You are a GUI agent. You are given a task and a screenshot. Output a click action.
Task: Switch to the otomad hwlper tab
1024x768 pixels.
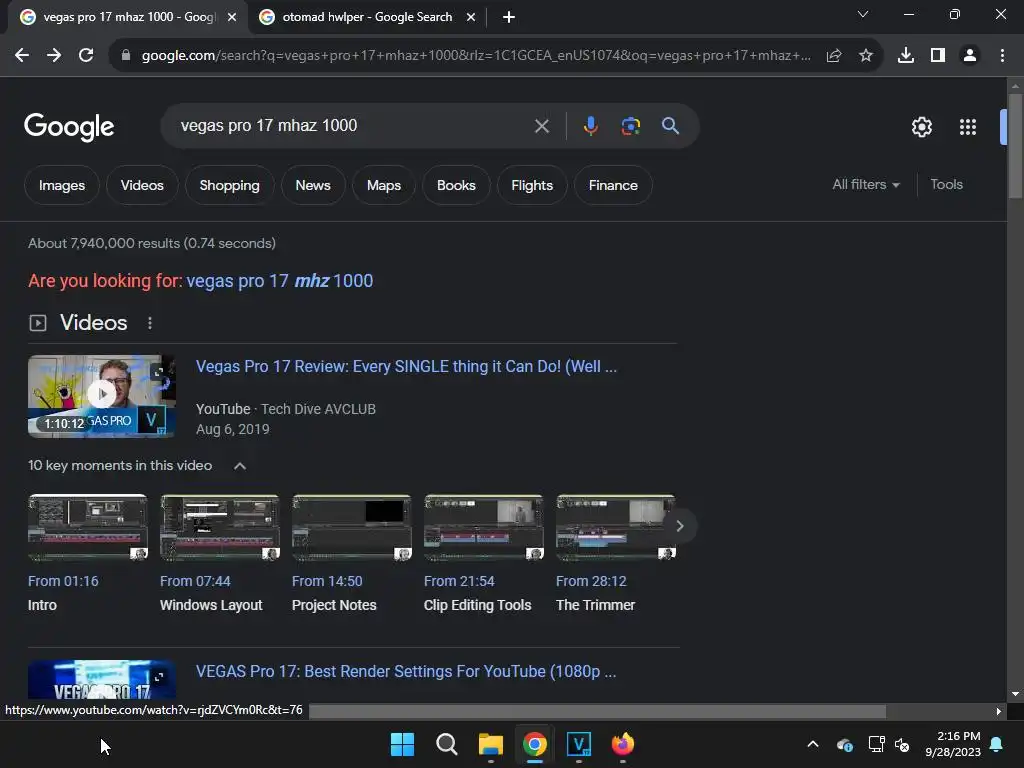pos(367,17)
